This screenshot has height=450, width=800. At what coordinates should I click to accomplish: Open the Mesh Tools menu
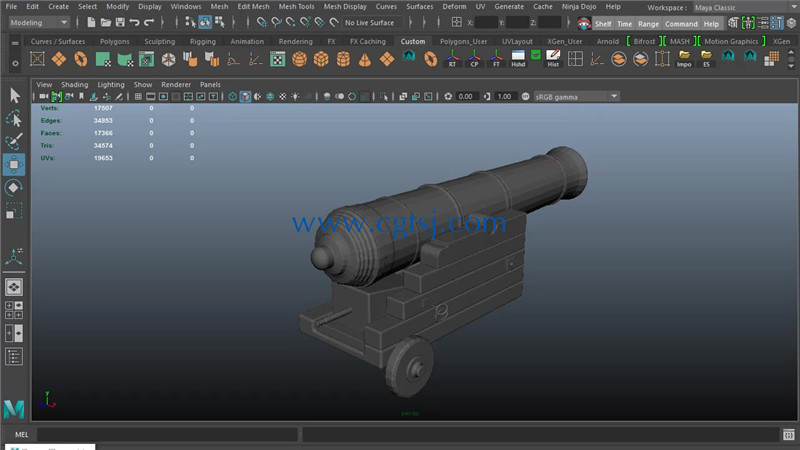pos(296,7)
